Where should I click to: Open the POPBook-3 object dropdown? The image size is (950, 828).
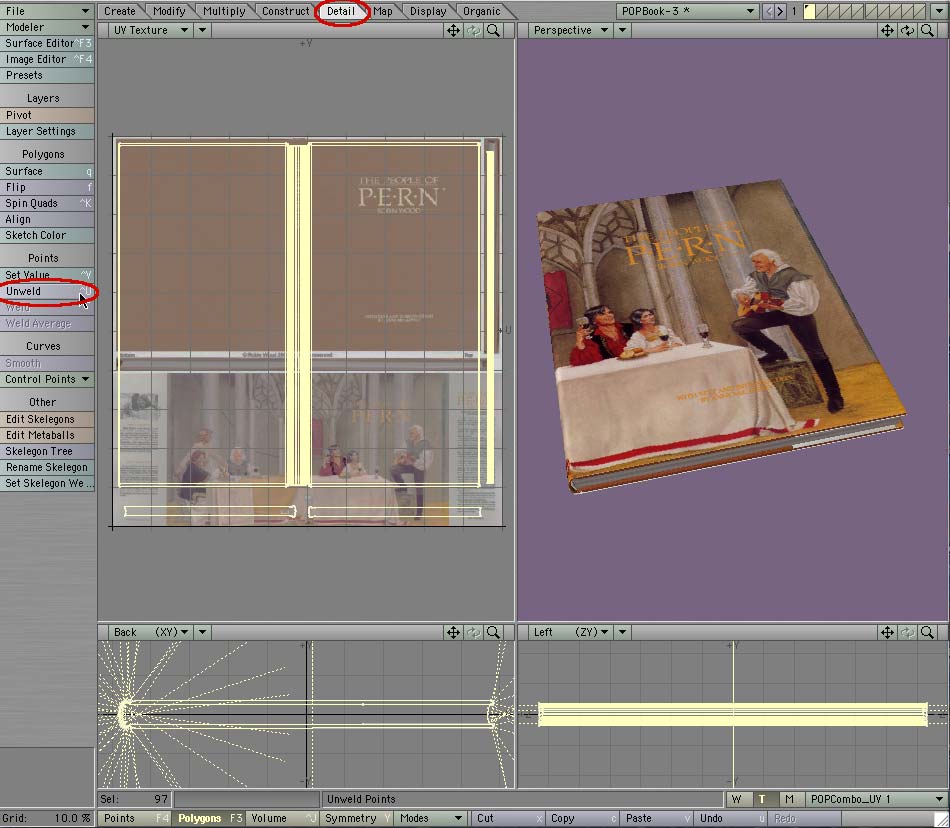(x=688, y=11)
